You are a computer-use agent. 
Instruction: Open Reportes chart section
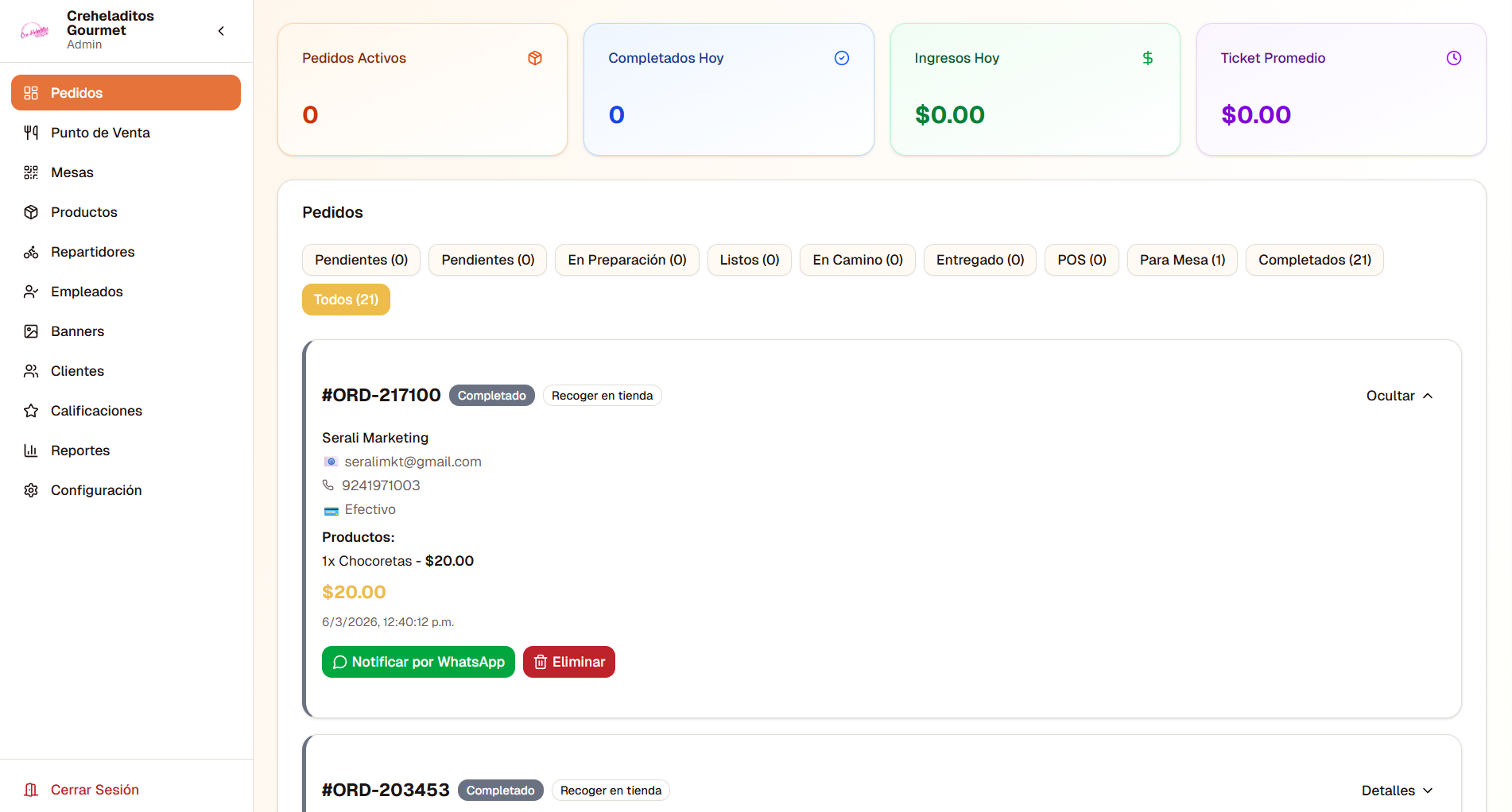[126, 450]
